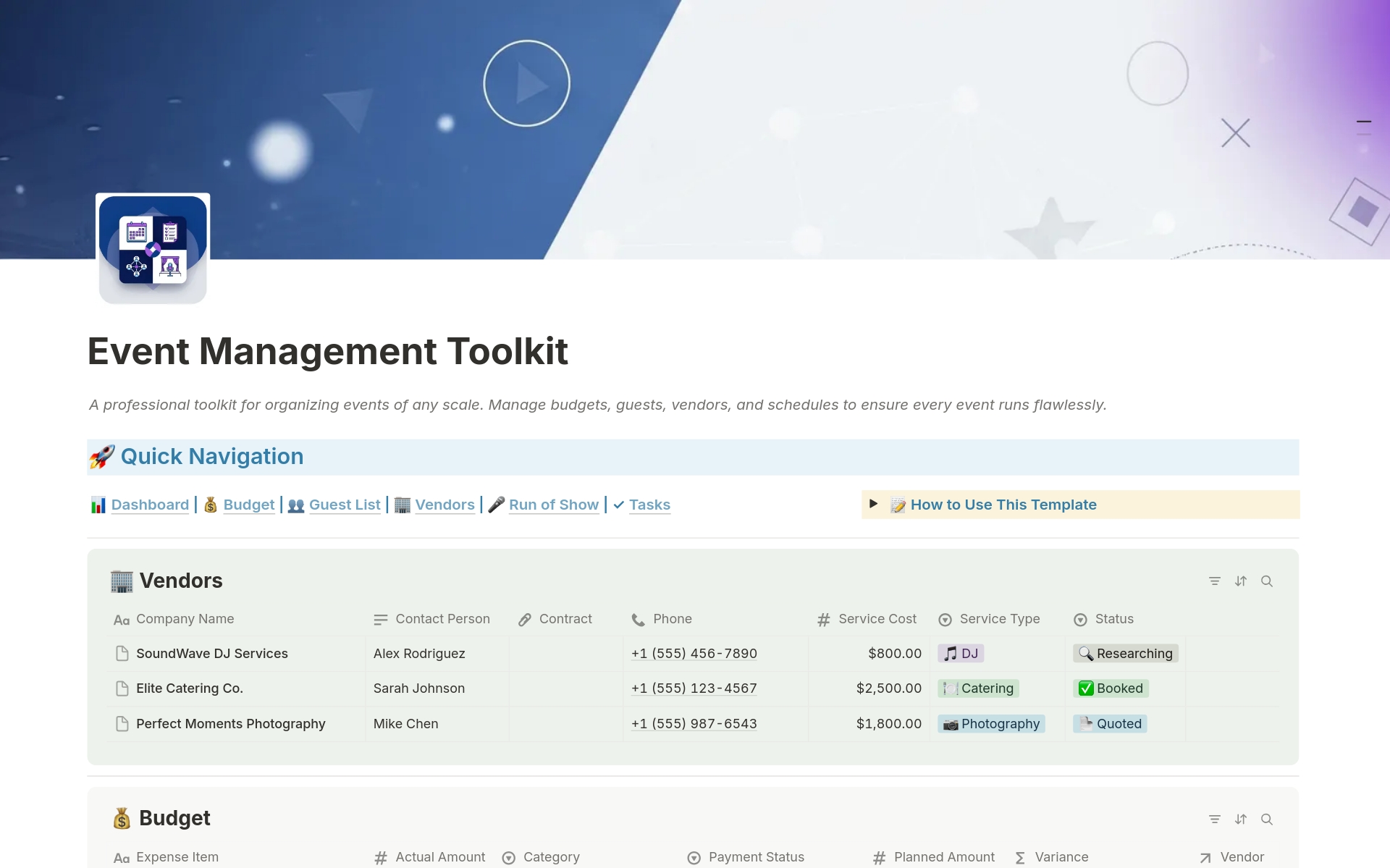Open the Actual Amount column header menu
This screenshot has height=868, width=1390.
point(429,858)
